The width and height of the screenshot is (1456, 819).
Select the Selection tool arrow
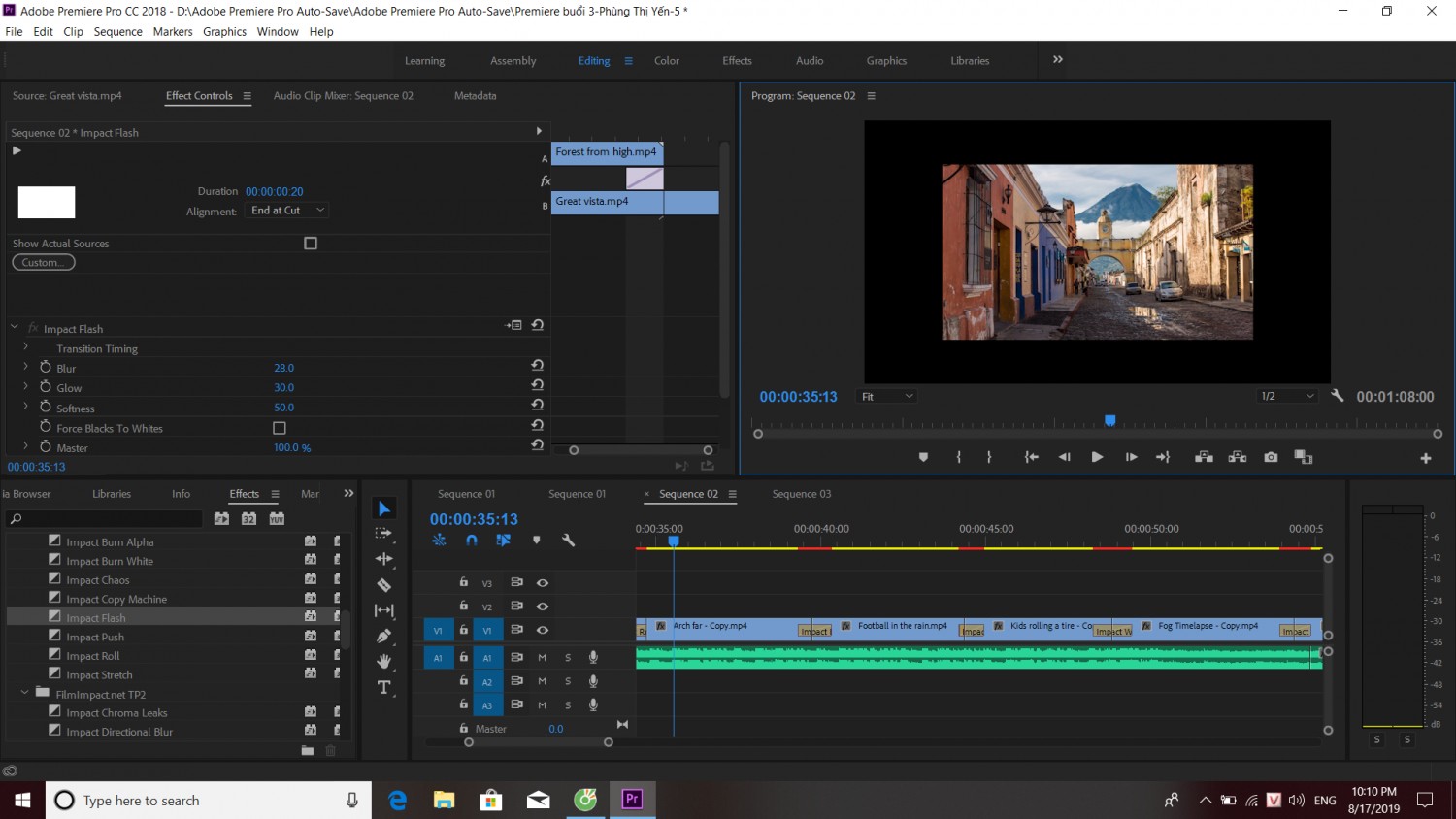(x=384, y=508)
